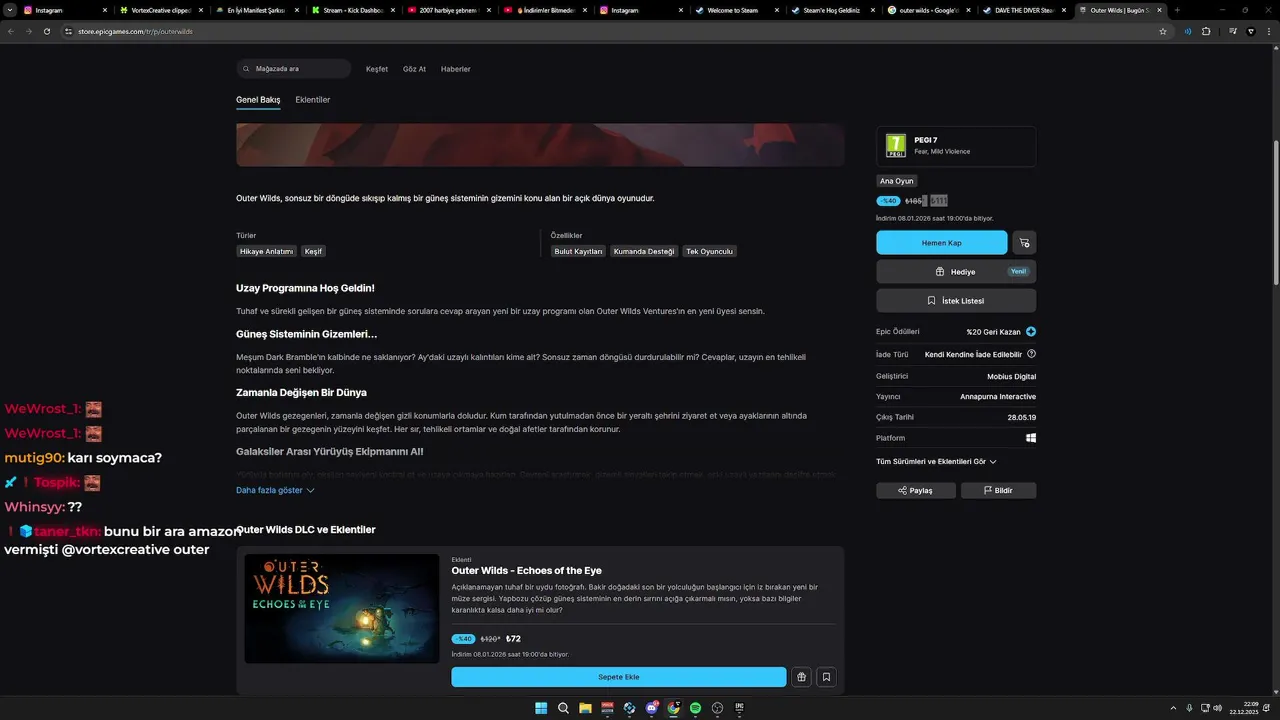Viewport: 1280px width, 720px height.
Task: Expand Daha fazla göster description
Action: (x=275, y=490)
